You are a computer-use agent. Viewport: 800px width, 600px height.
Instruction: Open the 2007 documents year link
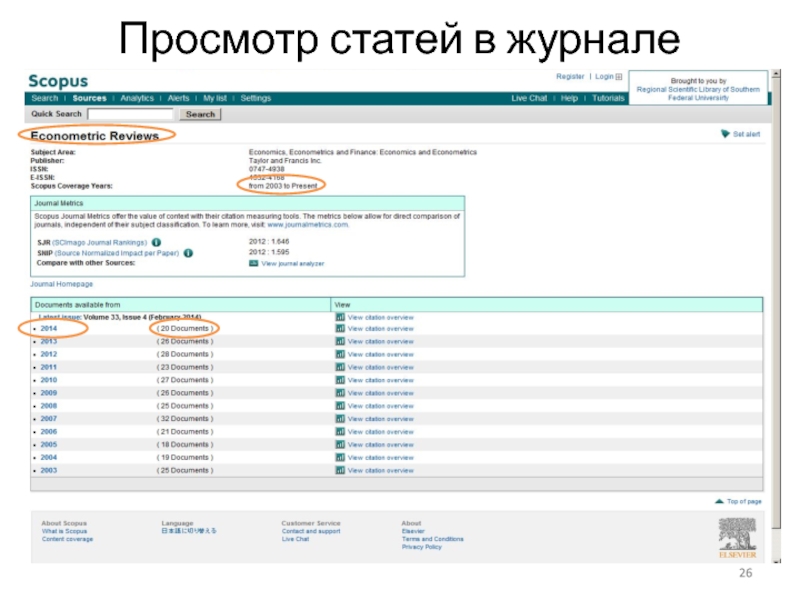pos(48,419)
